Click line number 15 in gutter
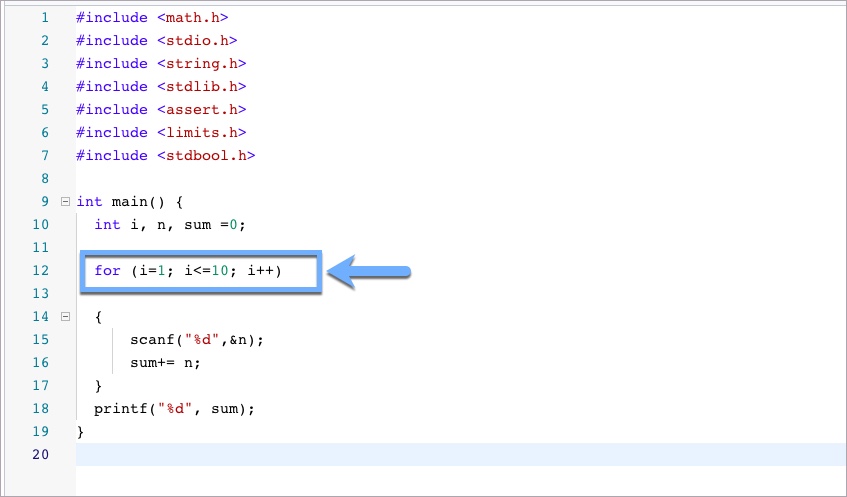Screen dimensions: 847x497 click(x=41, y=339)
